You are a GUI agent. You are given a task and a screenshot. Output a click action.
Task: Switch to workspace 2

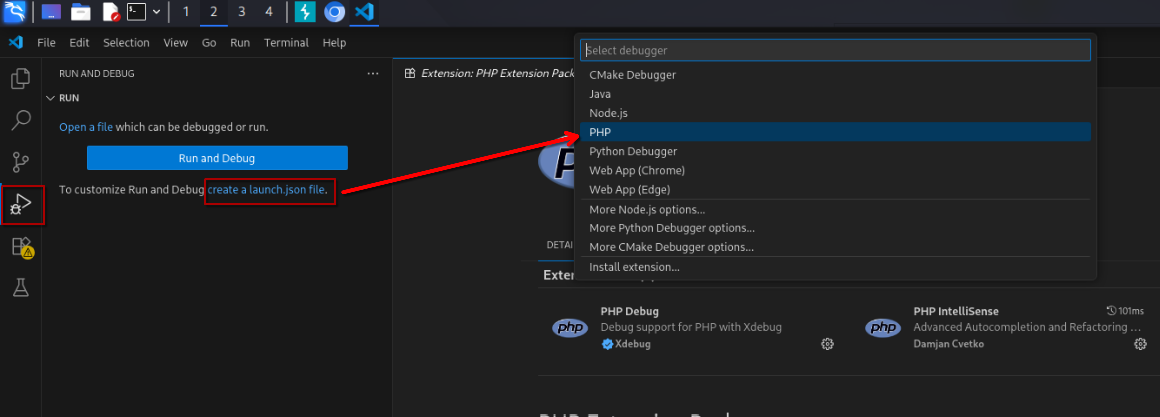(213, 12)
